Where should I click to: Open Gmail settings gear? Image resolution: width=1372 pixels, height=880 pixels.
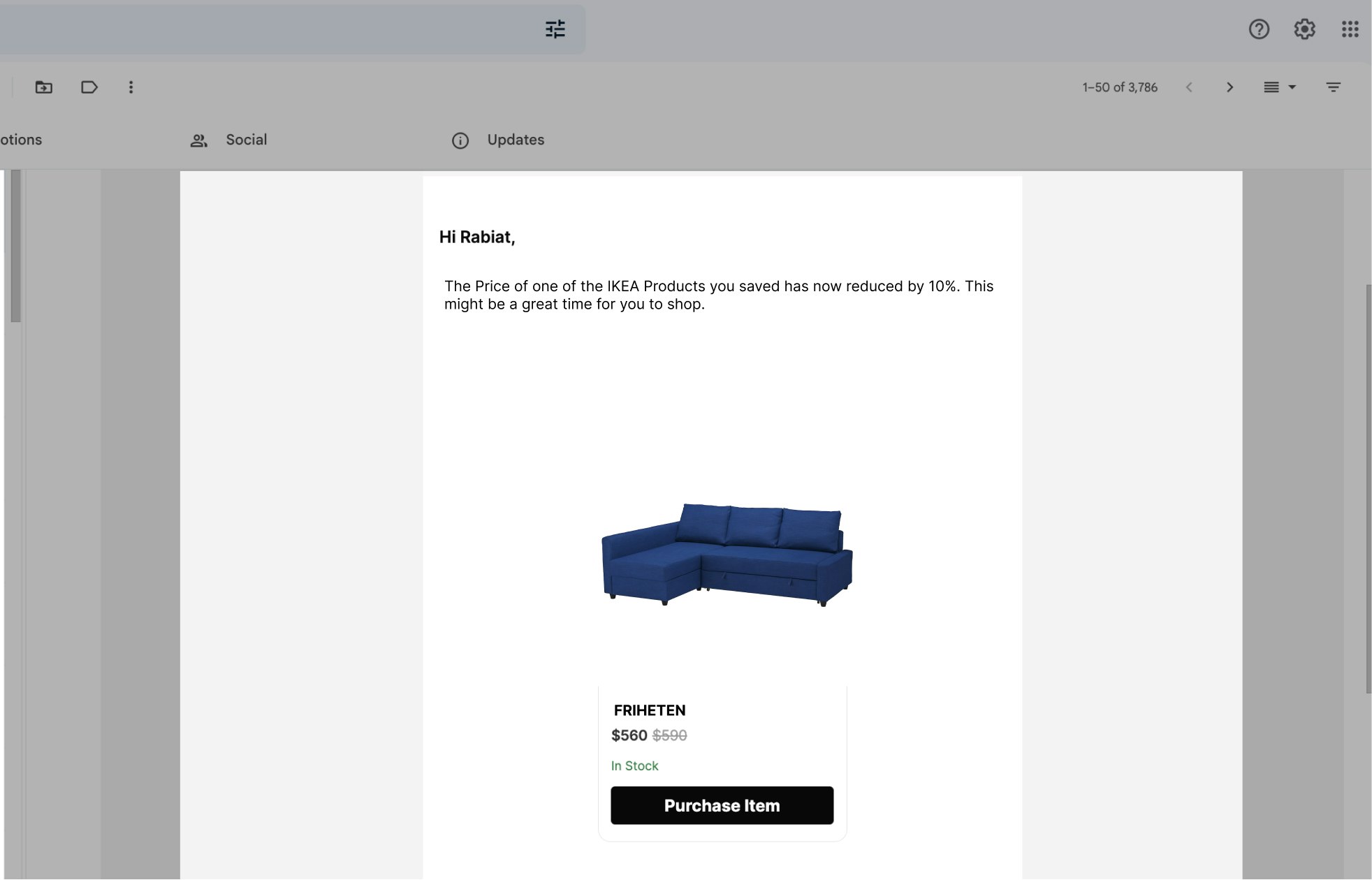click(1304, 29)
